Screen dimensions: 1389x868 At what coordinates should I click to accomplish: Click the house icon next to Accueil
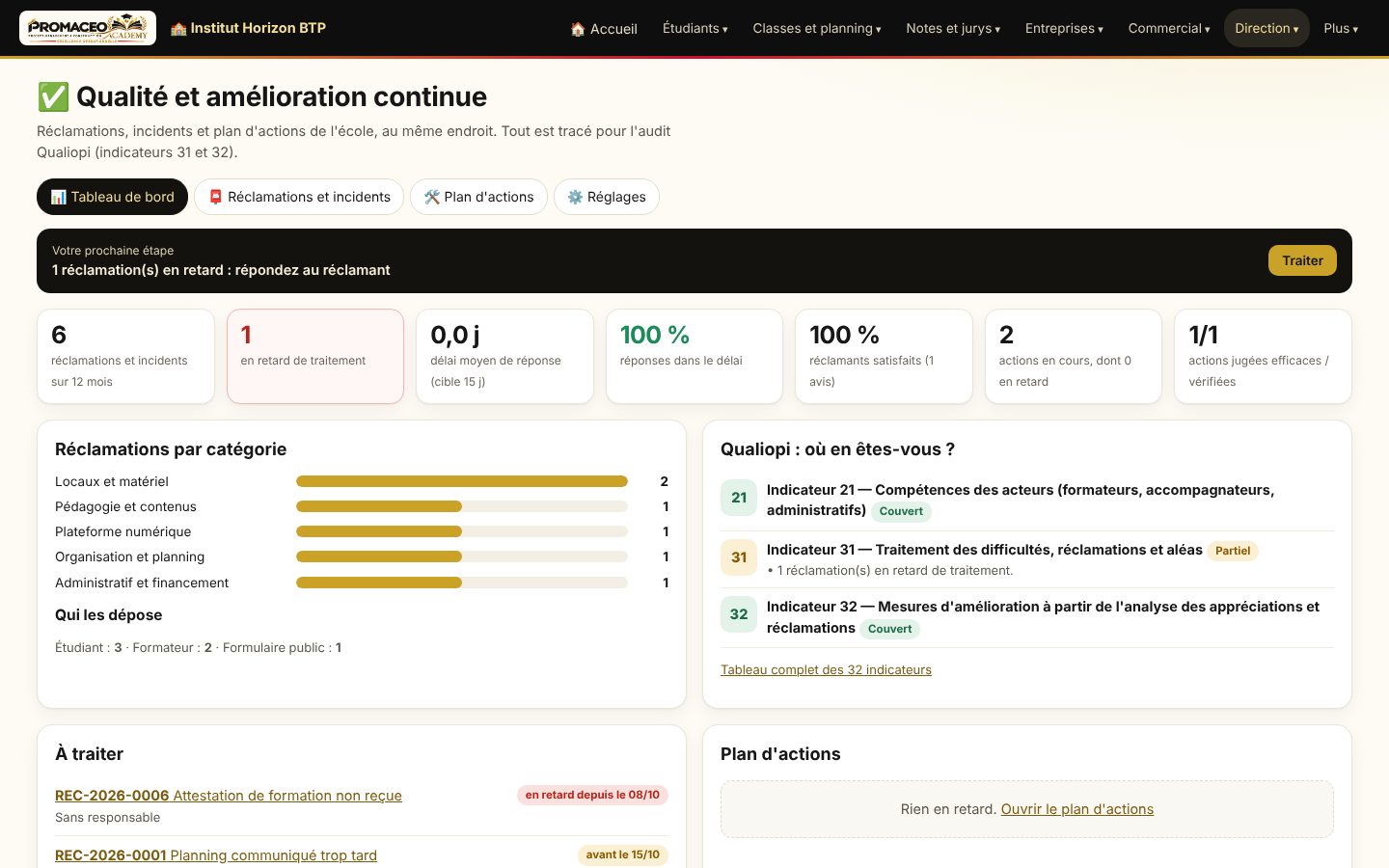click(x=578, y=29)
